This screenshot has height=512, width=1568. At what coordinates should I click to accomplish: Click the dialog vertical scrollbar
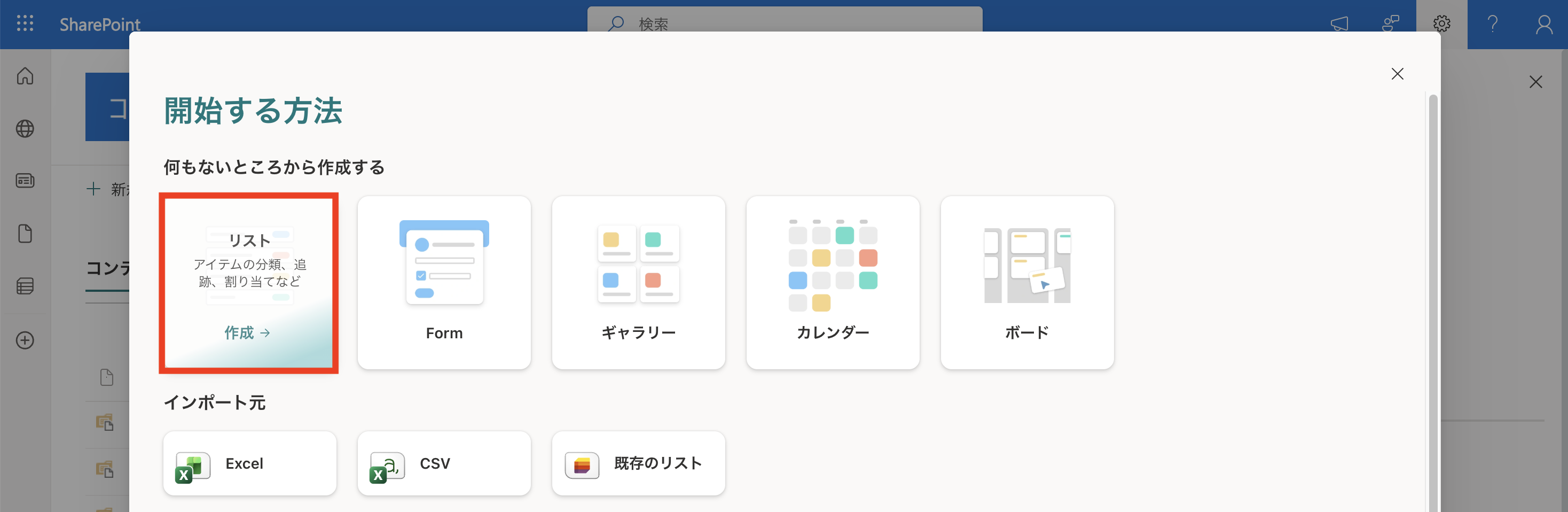(1433, 303)
